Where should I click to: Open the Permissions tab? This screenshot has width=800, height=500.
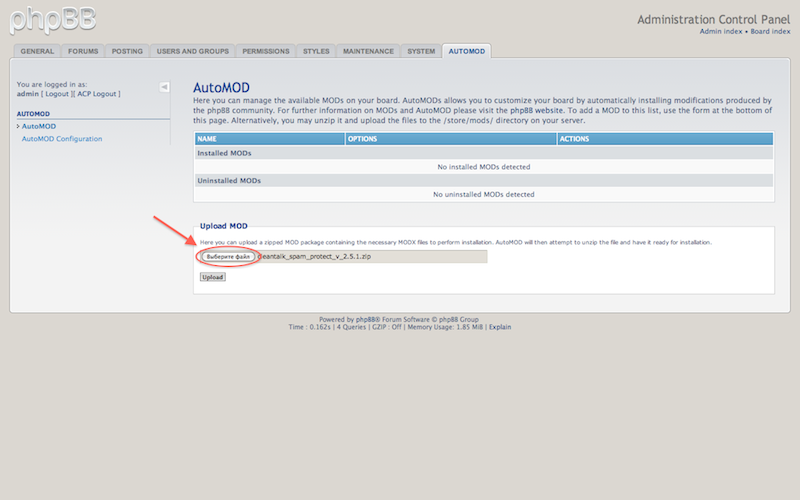265,51
